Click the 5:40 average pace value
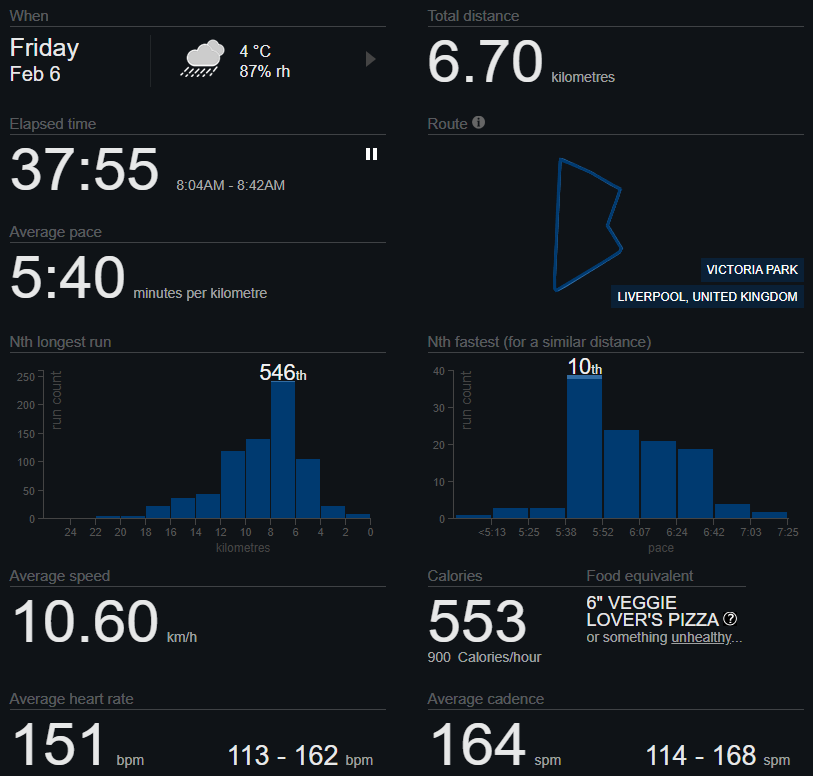This screenshot has width=813, height=776. pos(68,279)
